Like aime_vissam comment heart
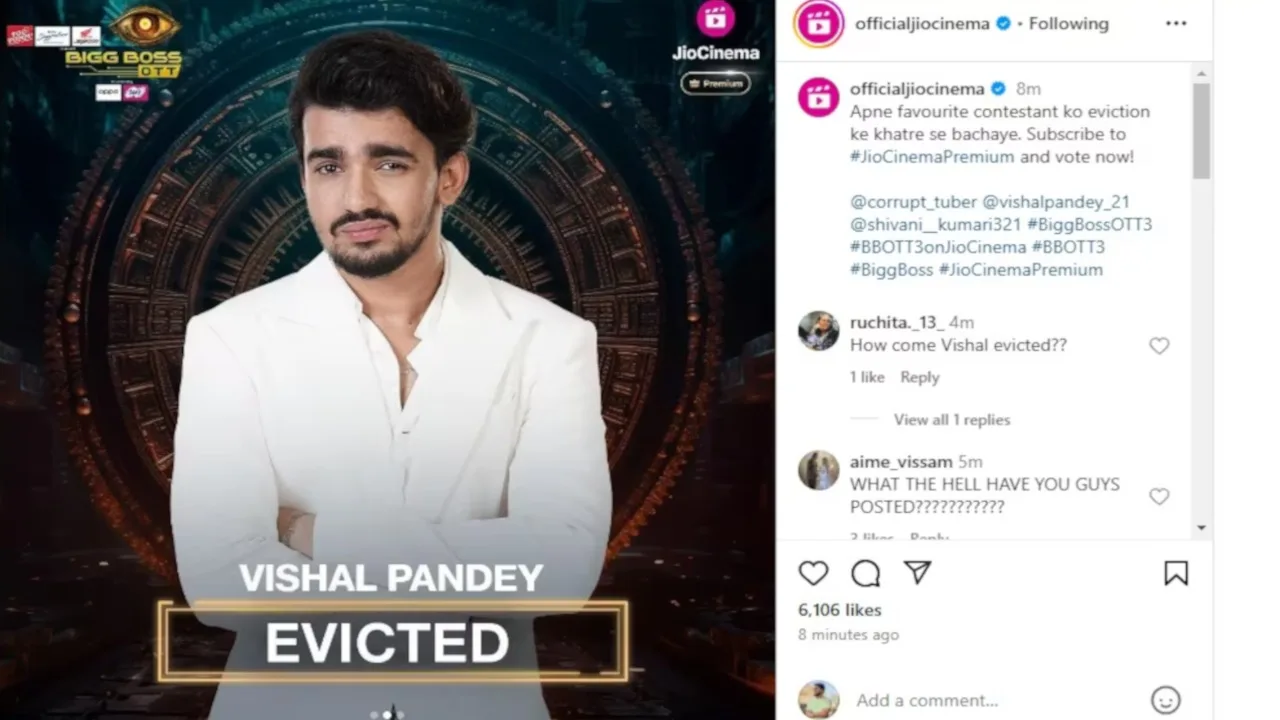The height and width of the screenshot is (720, 1280). pyautogui.click(x=1159, y=497)
